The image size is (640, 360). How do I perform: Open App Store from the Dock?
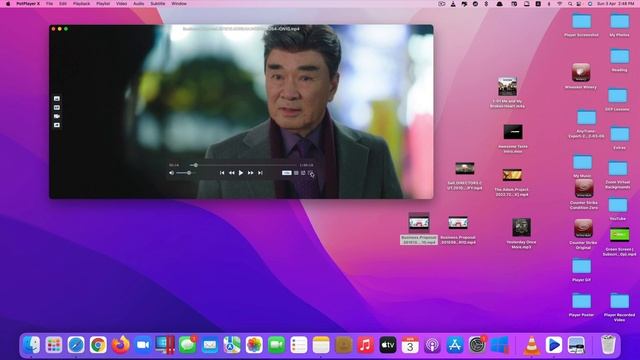pos(455,345)
